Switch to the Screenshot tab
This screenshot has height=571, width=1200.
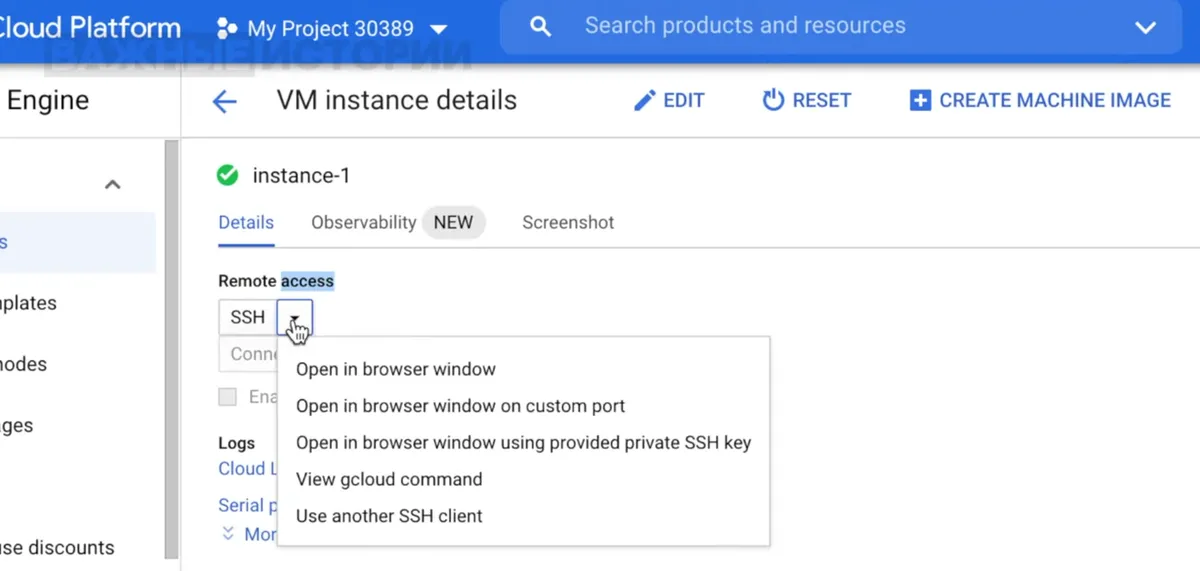click(568, 222)
